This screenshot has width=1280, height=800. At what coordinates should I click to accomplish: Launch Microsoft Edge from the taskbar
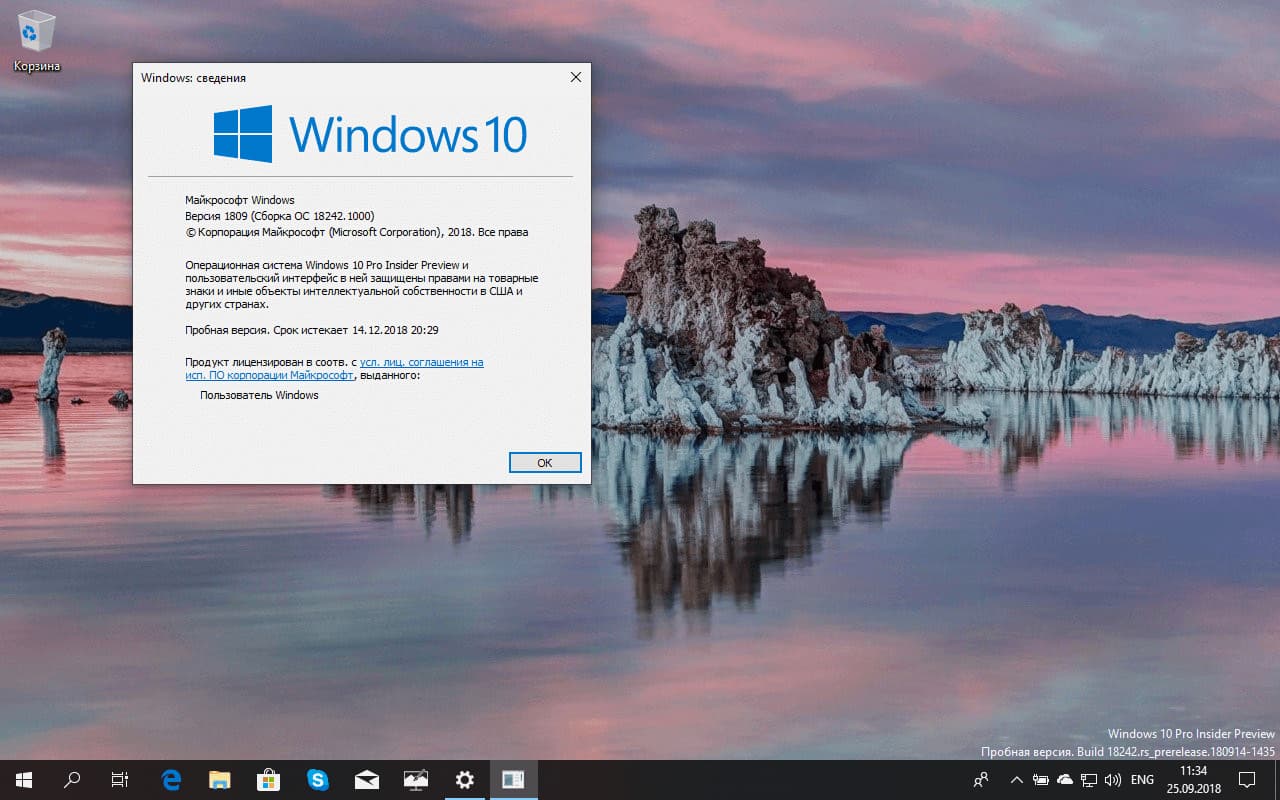point(170,779)
